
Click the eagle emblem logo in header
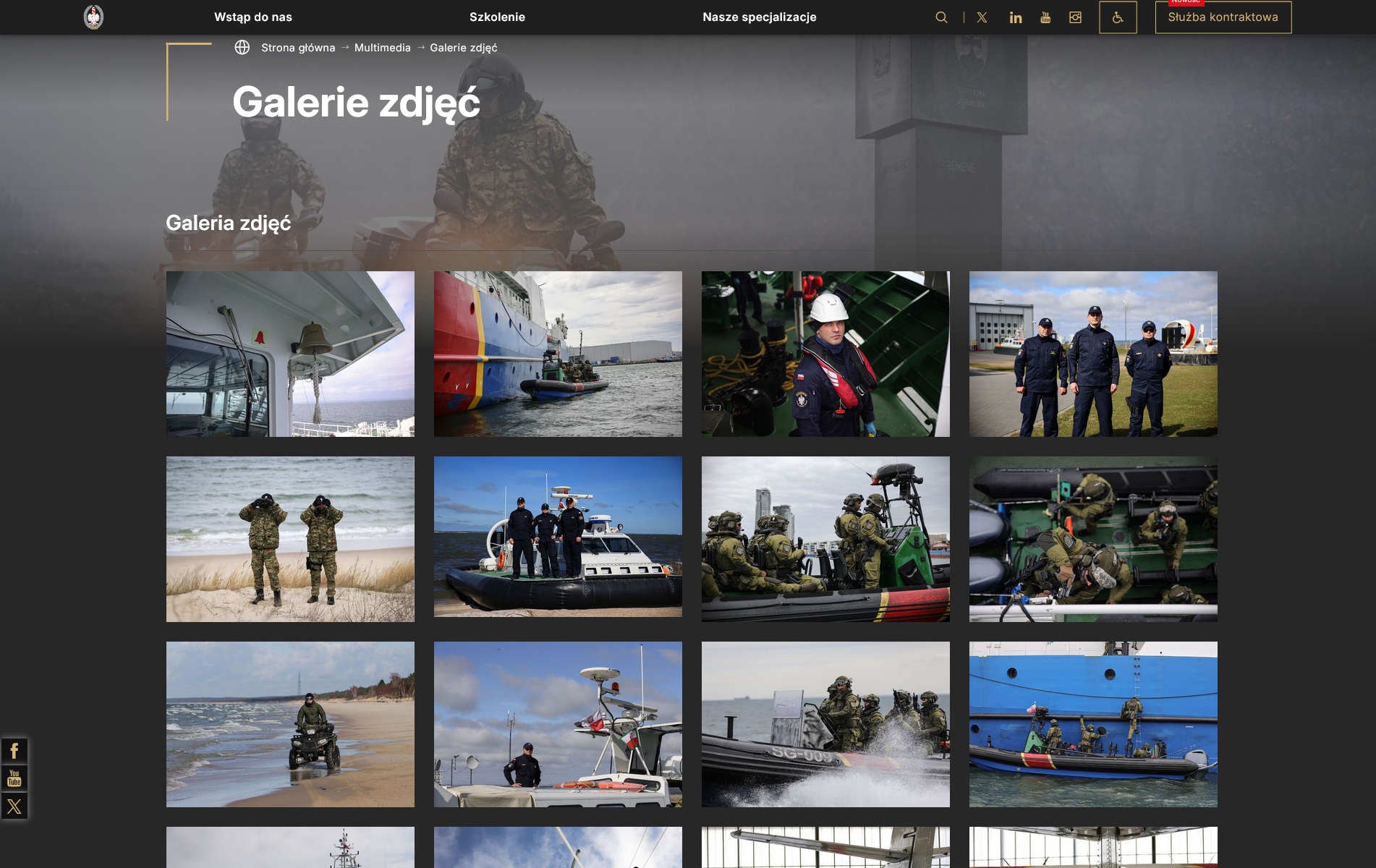93,17
